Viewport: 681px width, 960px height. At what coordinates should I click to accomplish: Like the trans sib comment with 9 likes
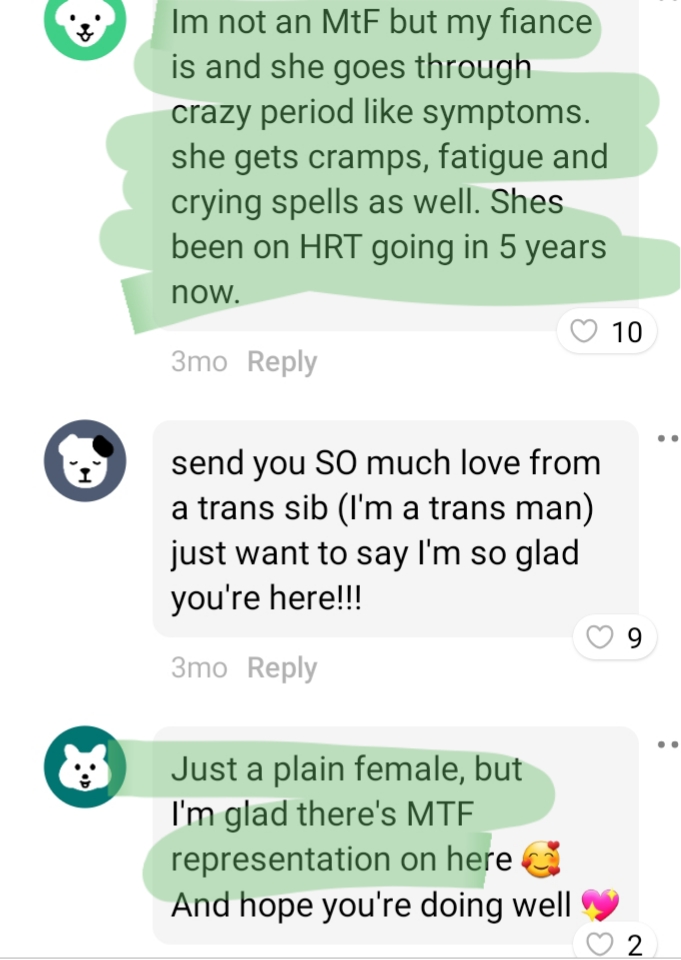click(x=614, y=637)
